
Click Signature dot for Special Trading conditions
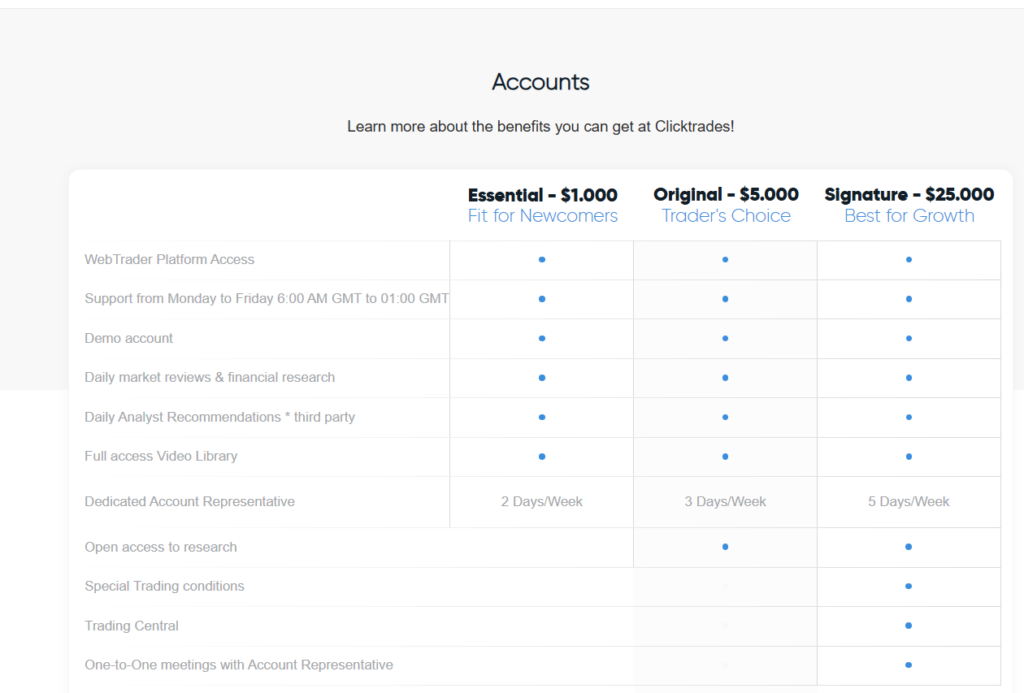(909, 586)
